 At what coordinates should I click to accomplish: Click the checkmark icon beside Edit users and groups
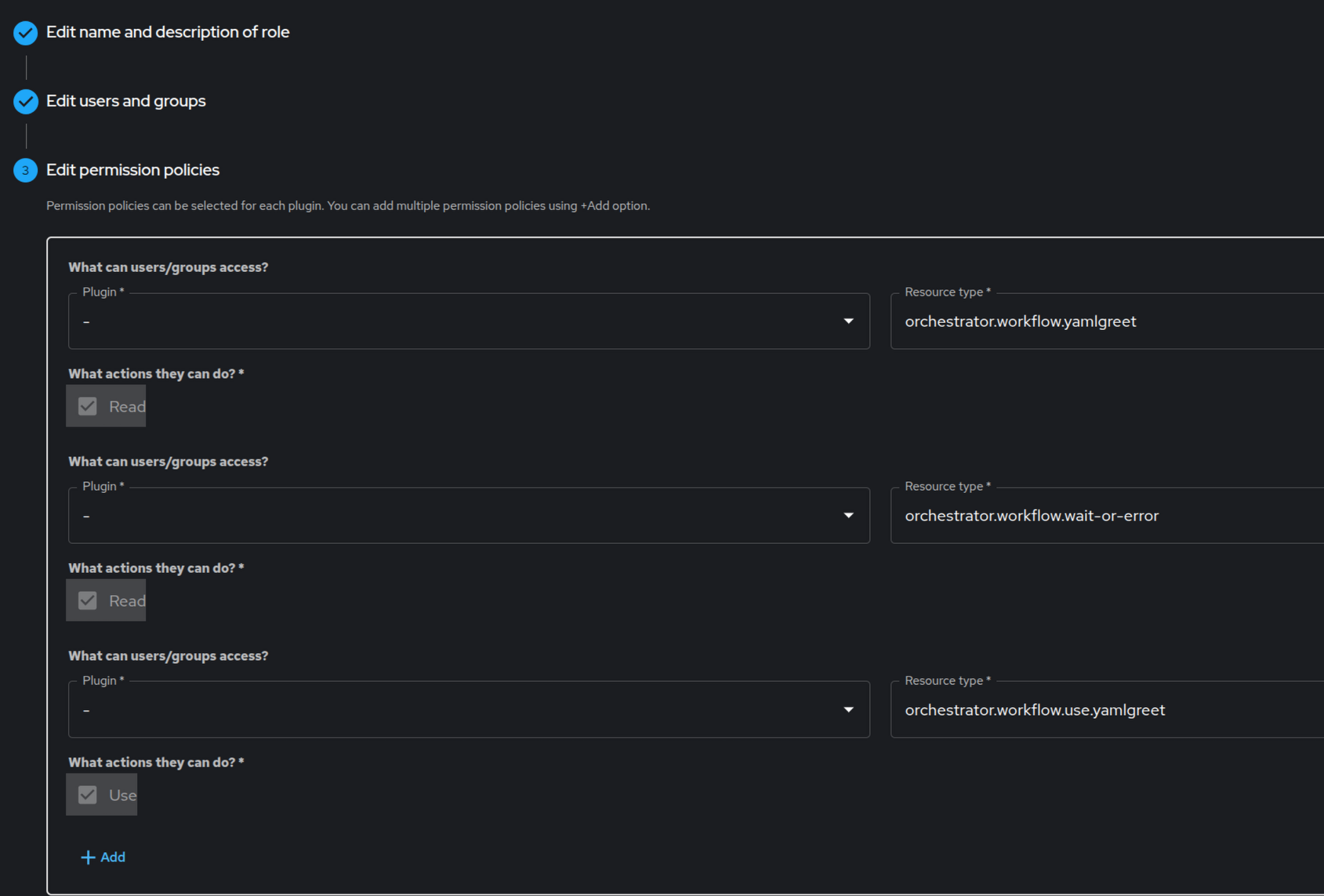[x=25, y=101]
